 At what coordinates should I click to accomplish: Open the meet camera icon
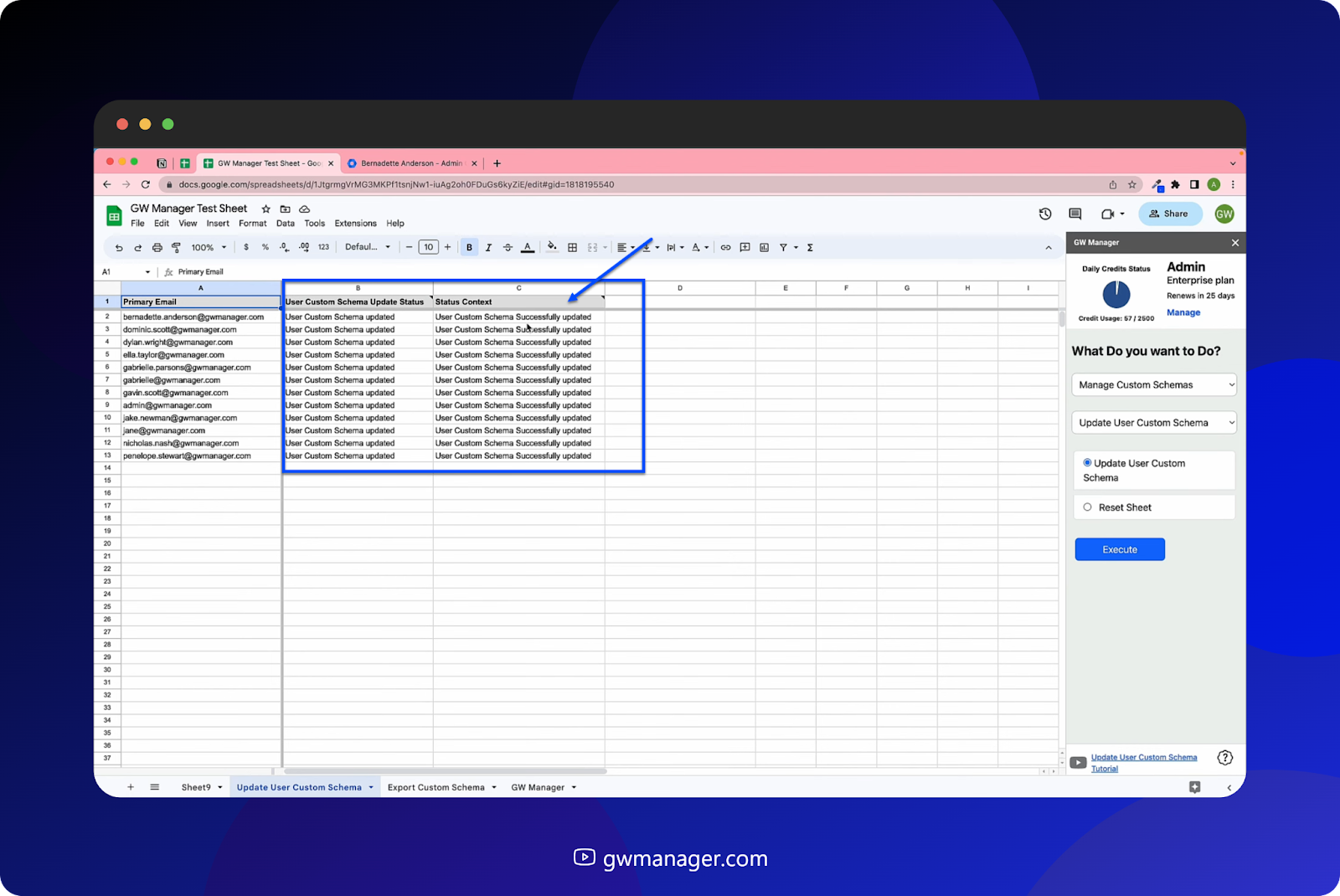coord(1112,214)
